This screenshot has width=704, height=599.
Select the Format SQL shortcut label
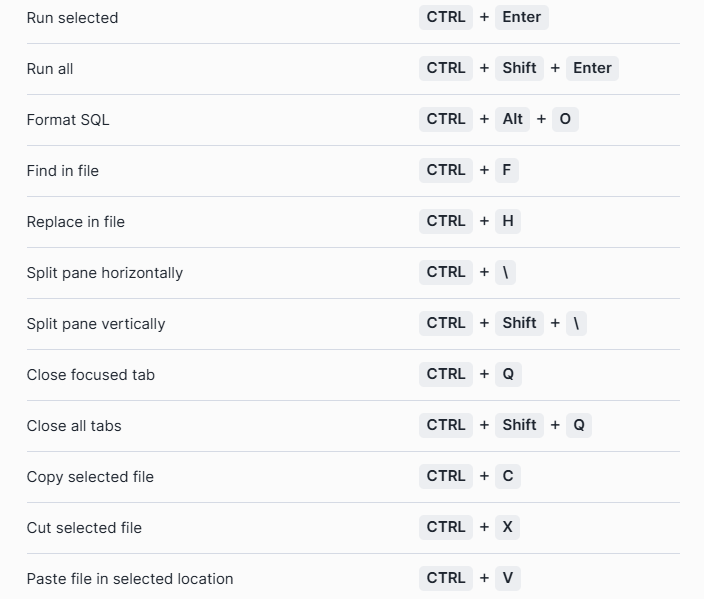[68, 120]
